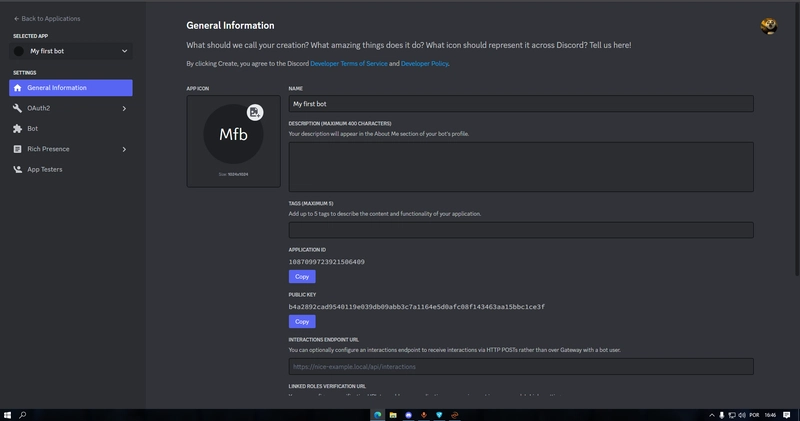Click the public key string text
The height and width of the screenshot is (421, 800).
416,307
